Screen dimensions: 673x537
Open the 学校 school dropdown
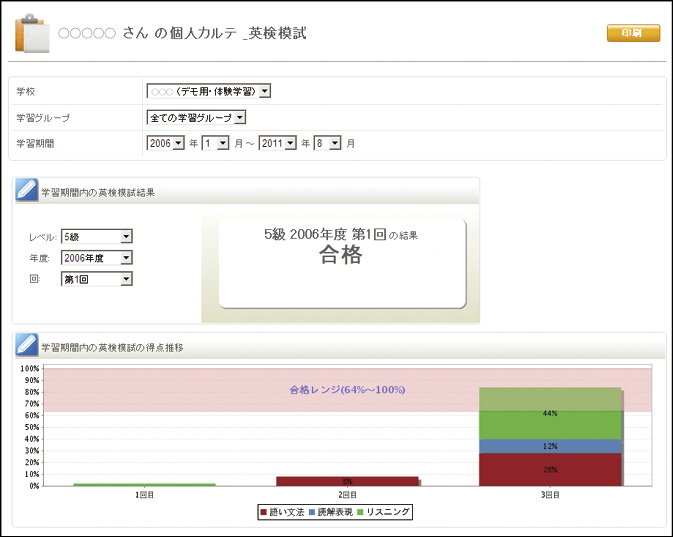tap(209, 91)
